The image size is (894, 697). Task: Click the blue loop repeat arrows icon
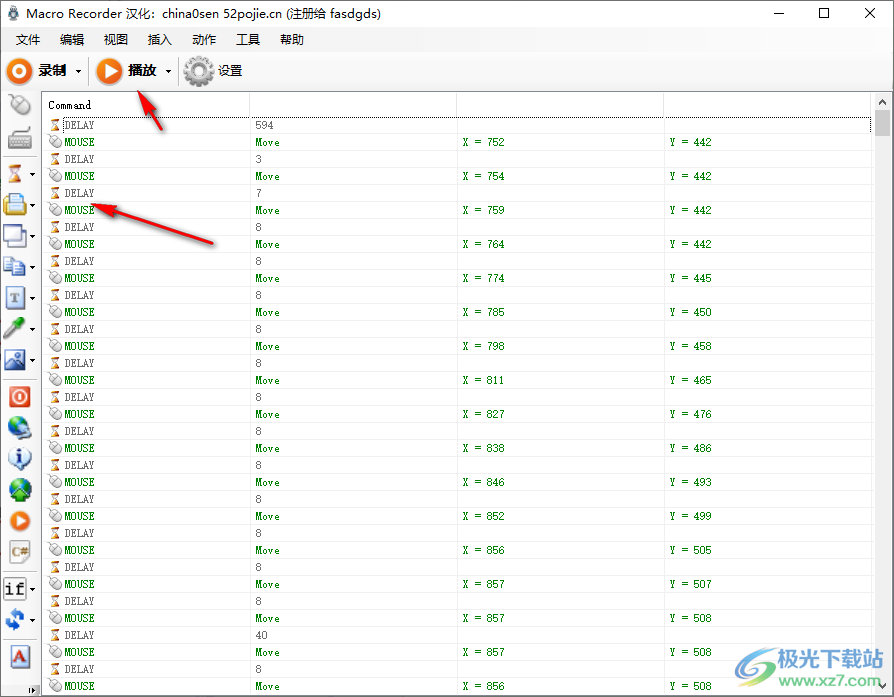click(15, 619)
